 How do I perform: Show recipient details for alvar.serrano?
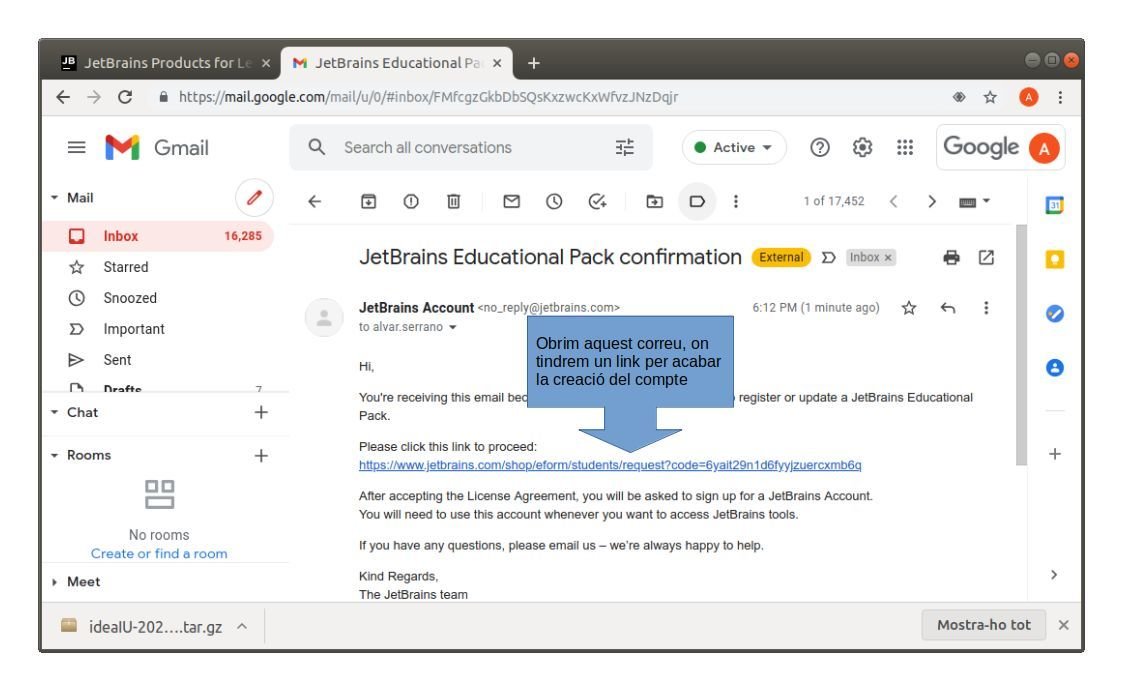pyautogui.click(x=453, y=328)
